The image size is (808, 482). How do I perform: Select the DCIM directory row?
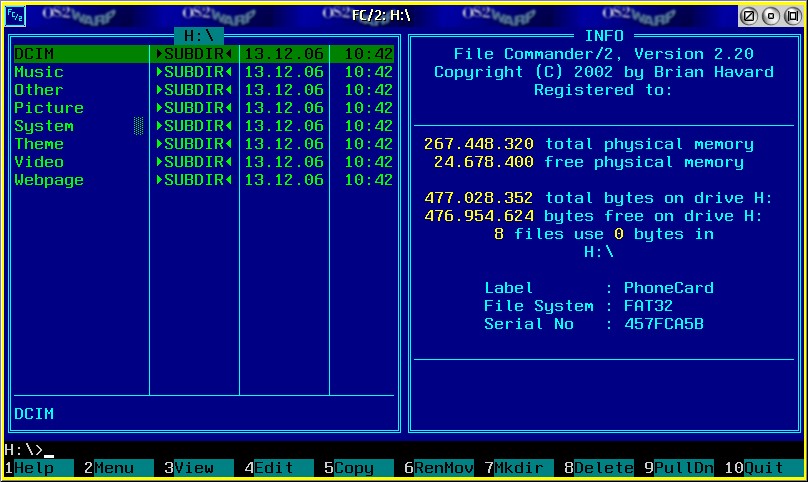tap(204, 54)
